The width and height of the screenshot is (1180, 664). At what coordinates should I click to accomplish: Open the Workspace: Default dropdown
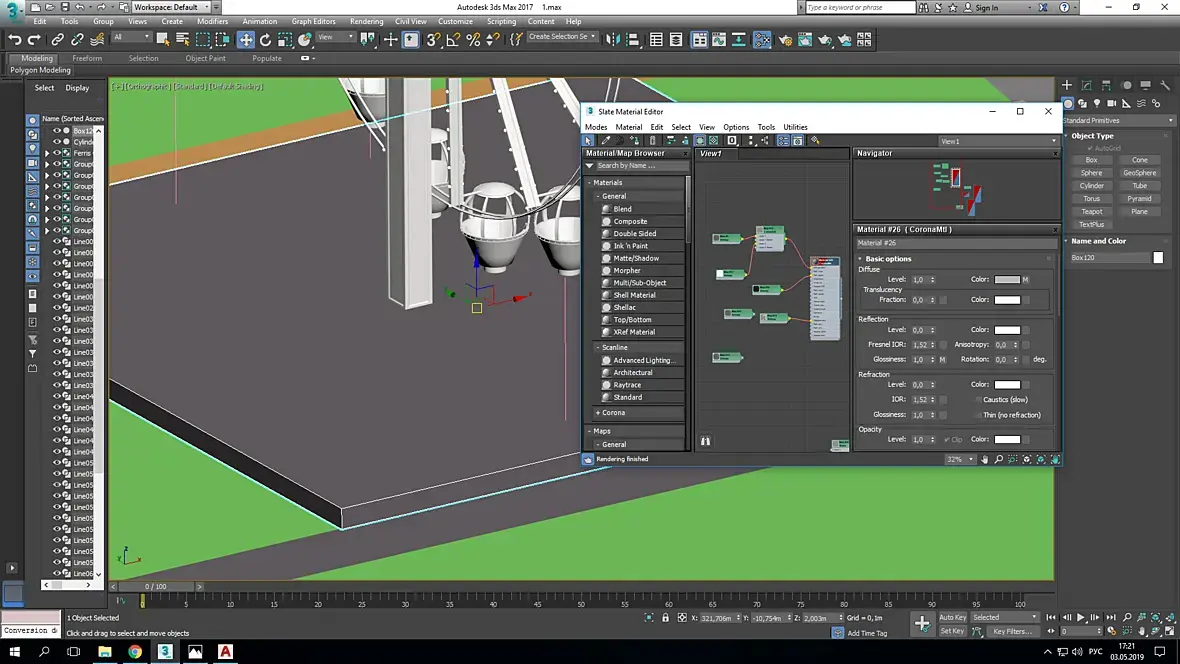[x=170, y=7]
